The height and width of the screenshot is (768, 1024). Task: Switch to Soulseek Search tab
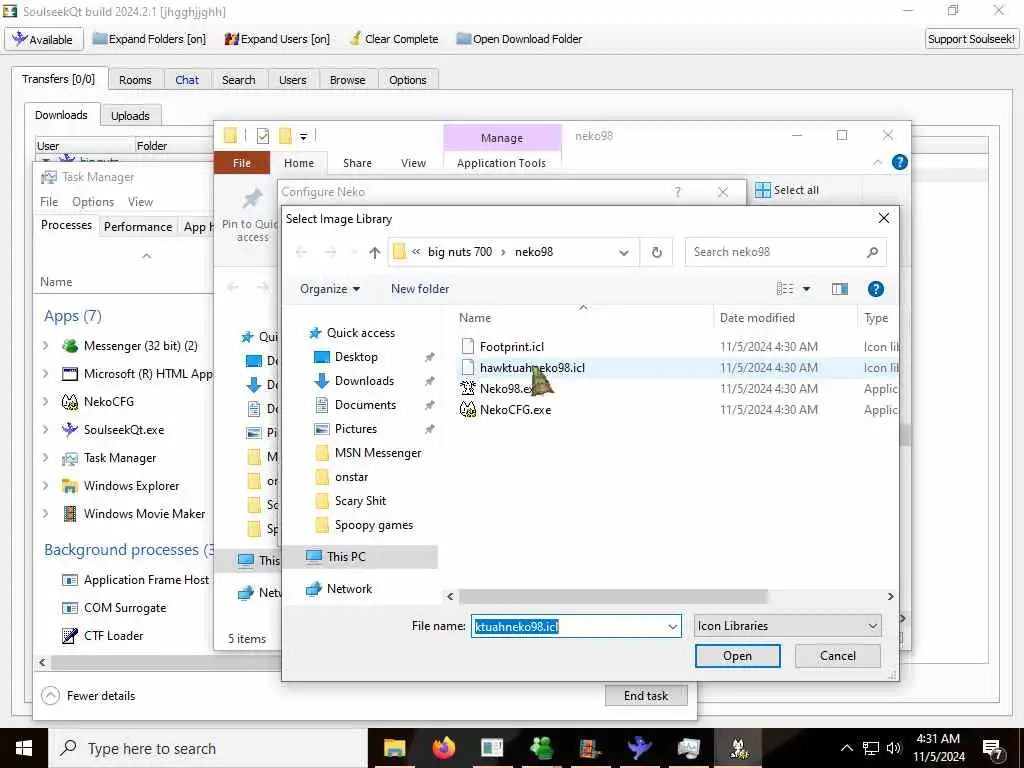point(238,80)
